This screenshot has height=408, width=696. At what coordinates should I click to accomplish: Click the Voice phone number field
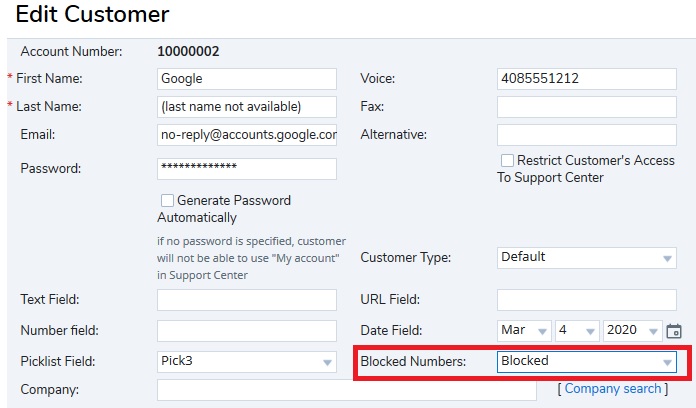[x=586, y=79]
